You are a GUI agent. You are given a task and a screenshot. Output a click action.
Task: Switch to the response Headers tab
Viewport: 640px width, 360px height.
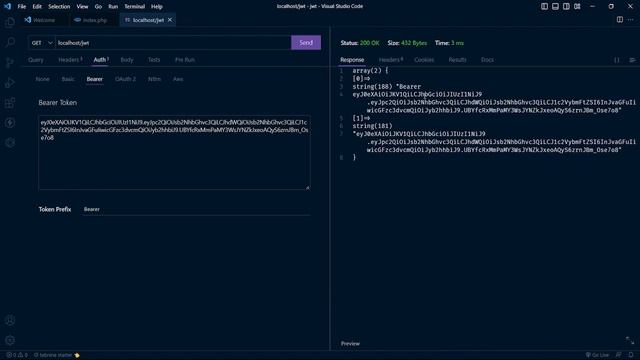pos(390,60)
